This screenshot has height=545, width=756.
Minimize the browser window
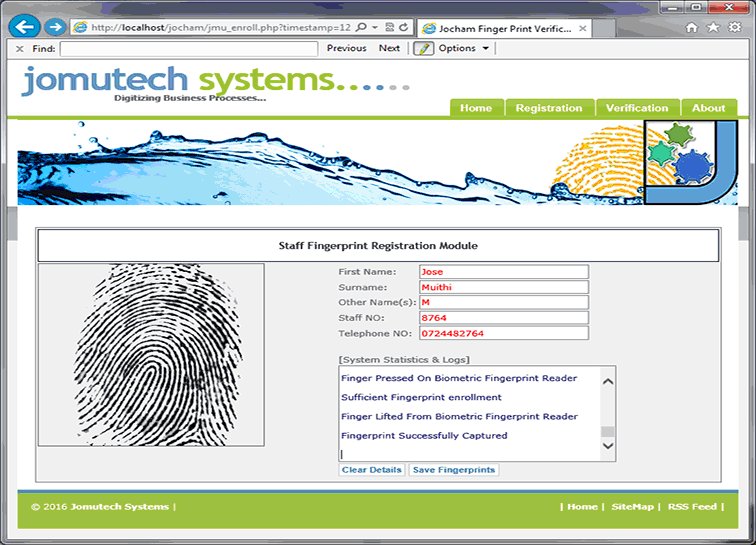672,7
